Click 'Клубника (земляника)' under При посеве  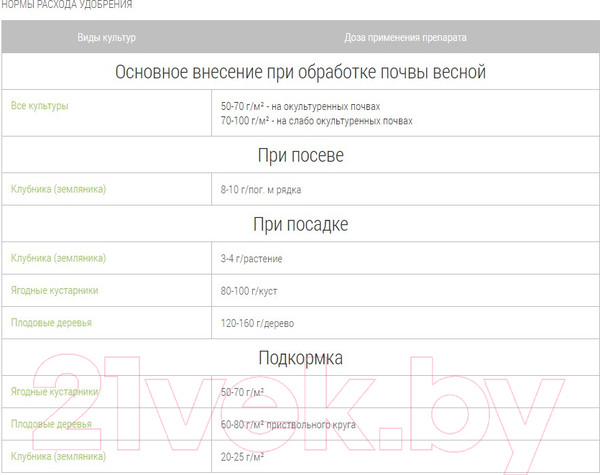coord(58,189)
